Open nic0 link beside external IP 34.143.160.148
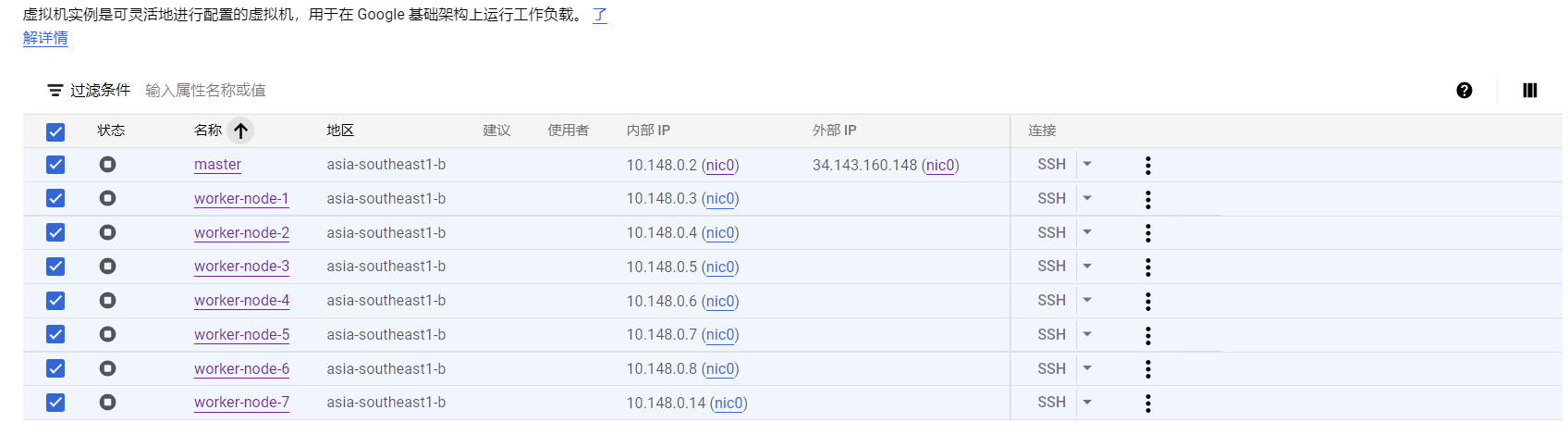Screen dimensions: 1568x435 940,165
